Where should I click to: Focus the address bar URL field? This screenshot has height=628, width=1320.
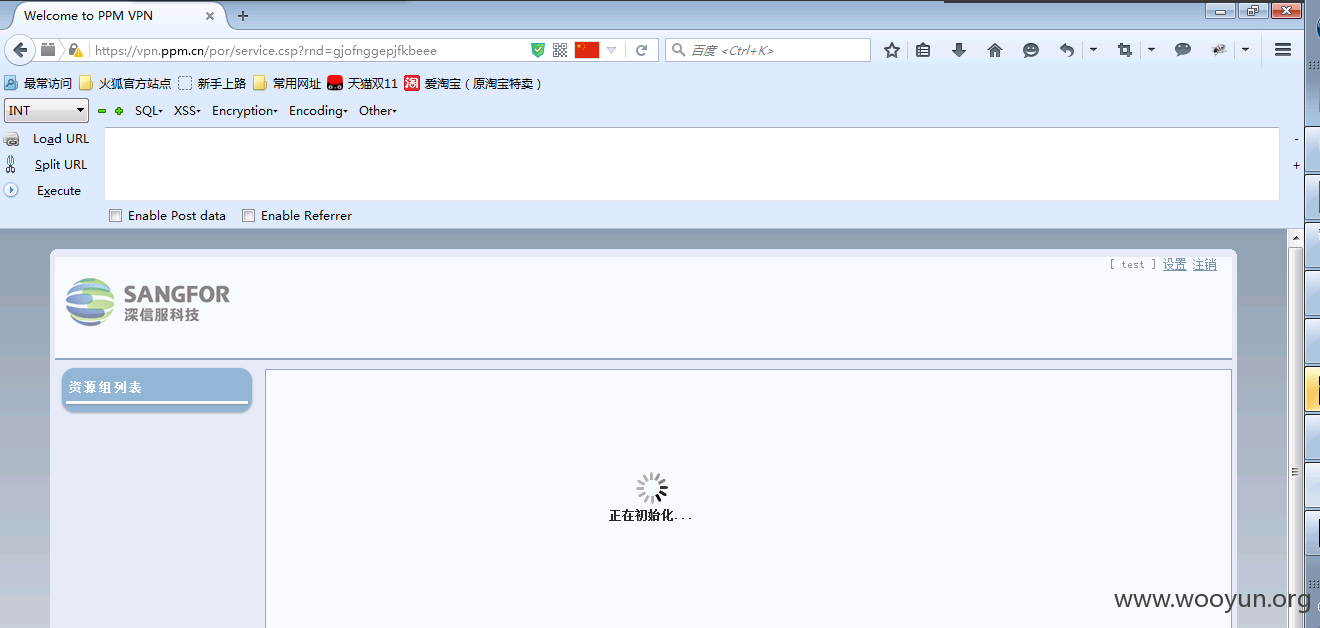click(x=310, y=50)
